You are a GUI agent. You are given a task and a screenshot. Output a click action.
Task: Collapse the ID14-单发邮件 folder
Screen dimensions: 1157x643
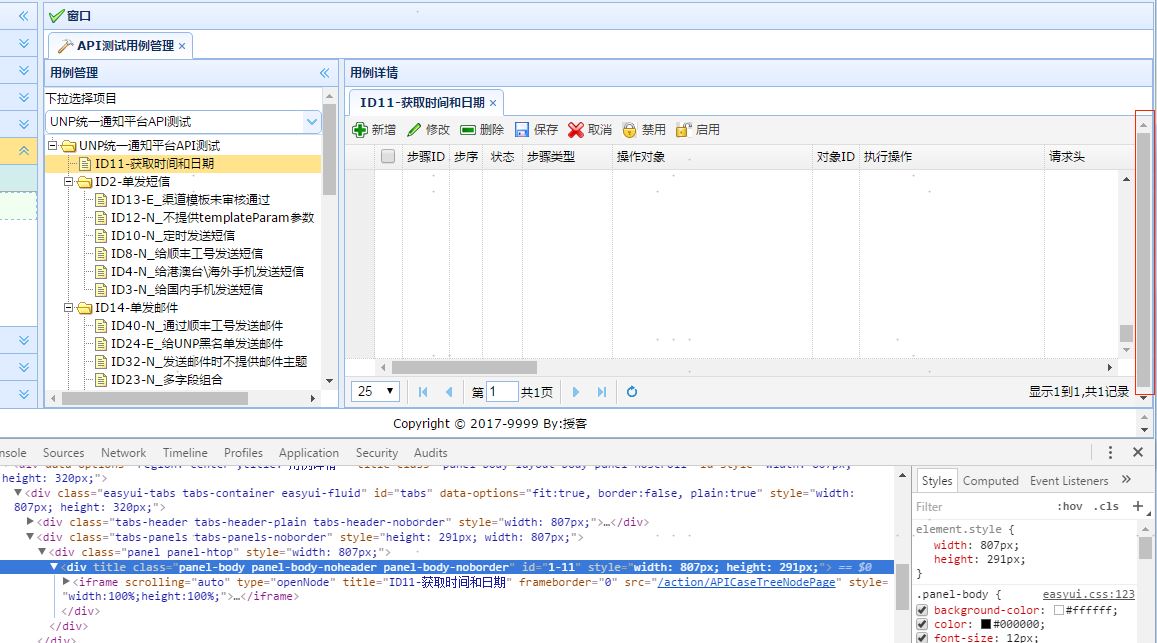(x=68, y=308)
